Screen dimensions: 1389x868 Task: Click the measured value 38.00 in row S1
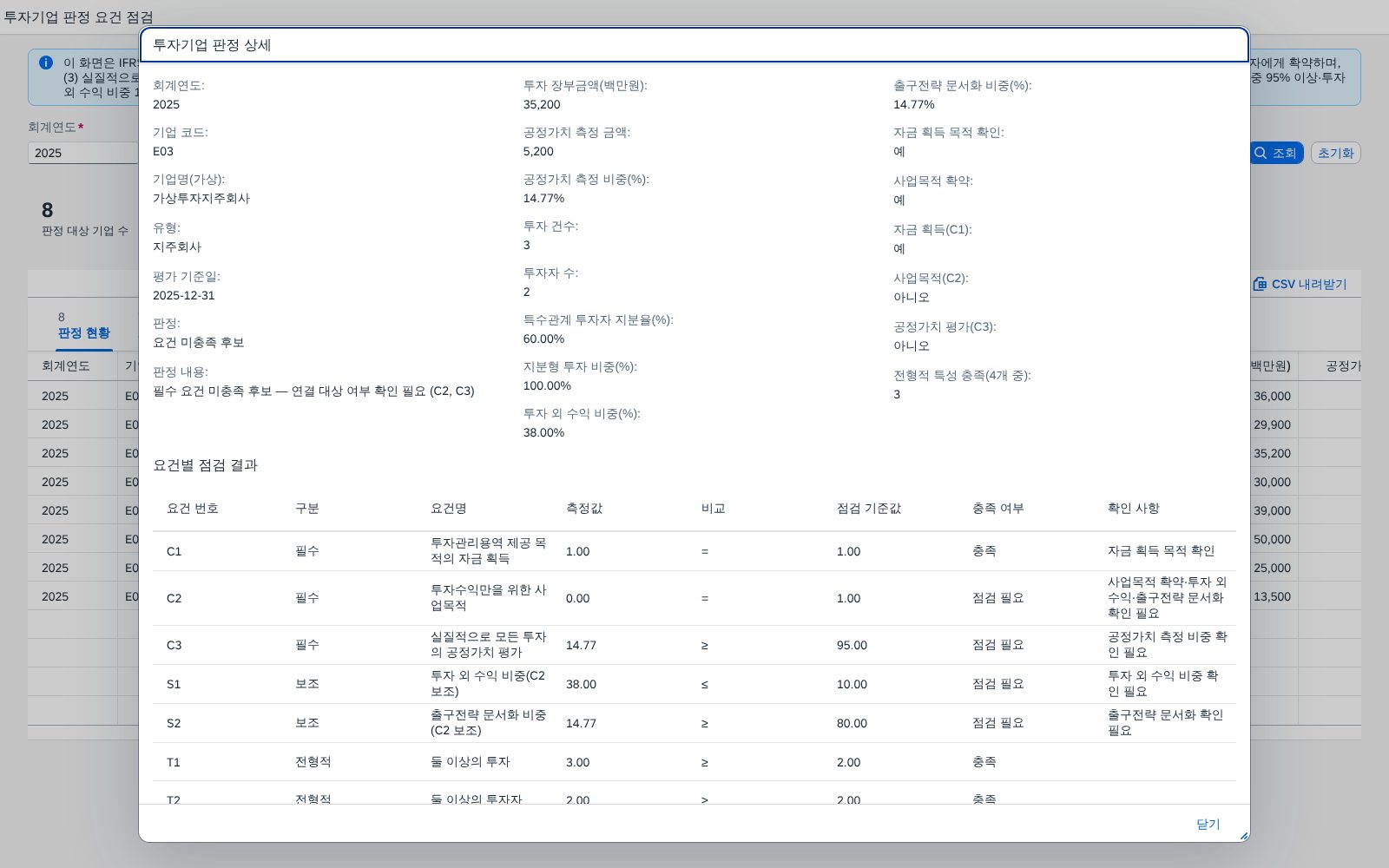[x=581, y=684]
